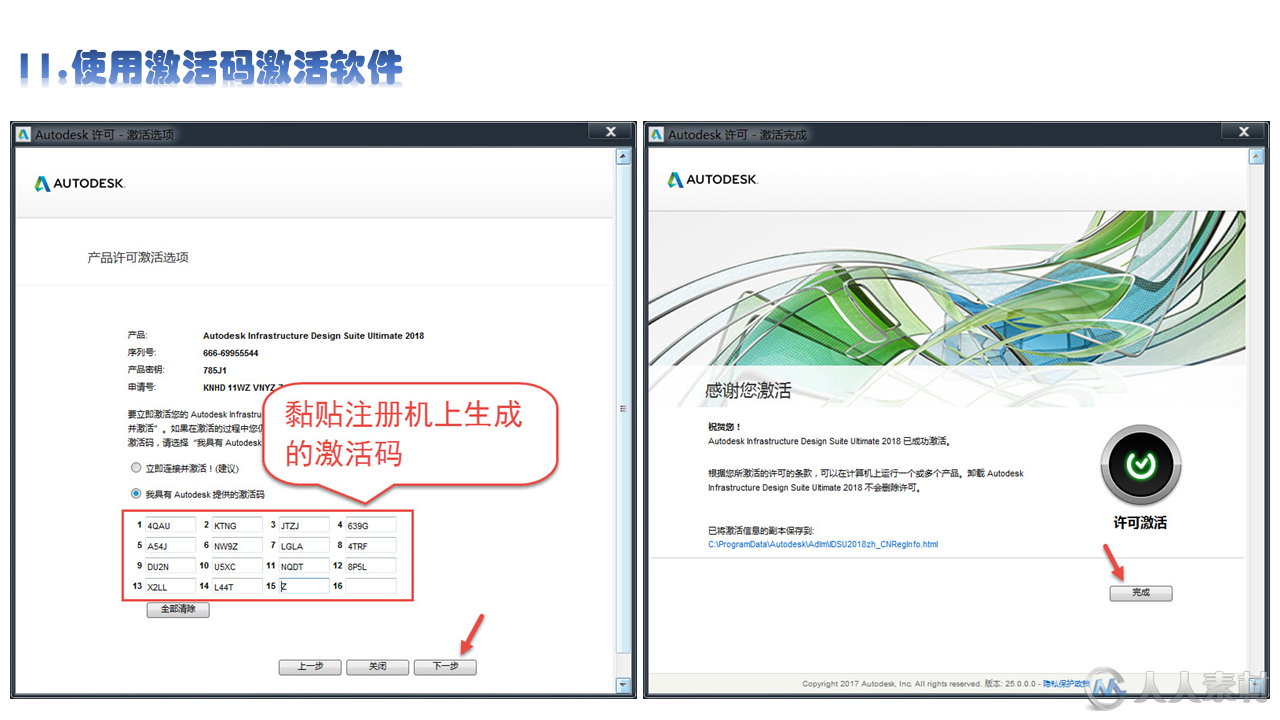Click activation code field 12 containing 8P5L

click(371, 566)
